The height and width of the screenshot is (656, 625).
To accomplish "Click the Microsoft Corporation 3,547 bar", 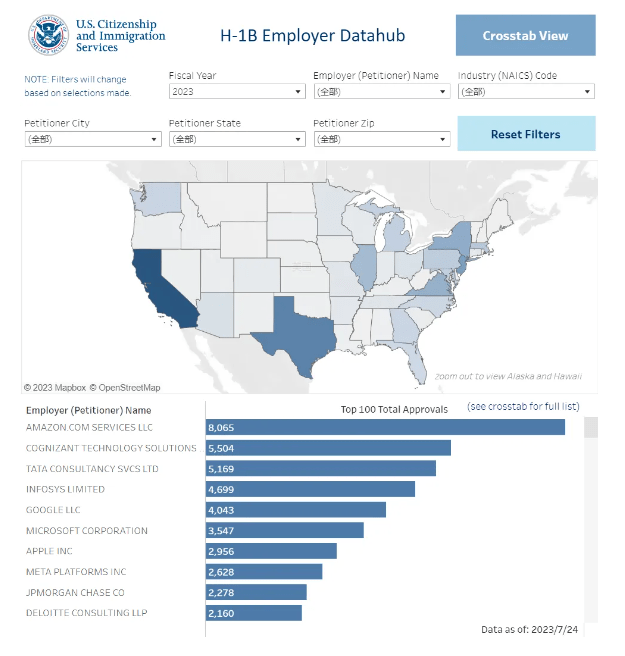I will tap(285, 530).
